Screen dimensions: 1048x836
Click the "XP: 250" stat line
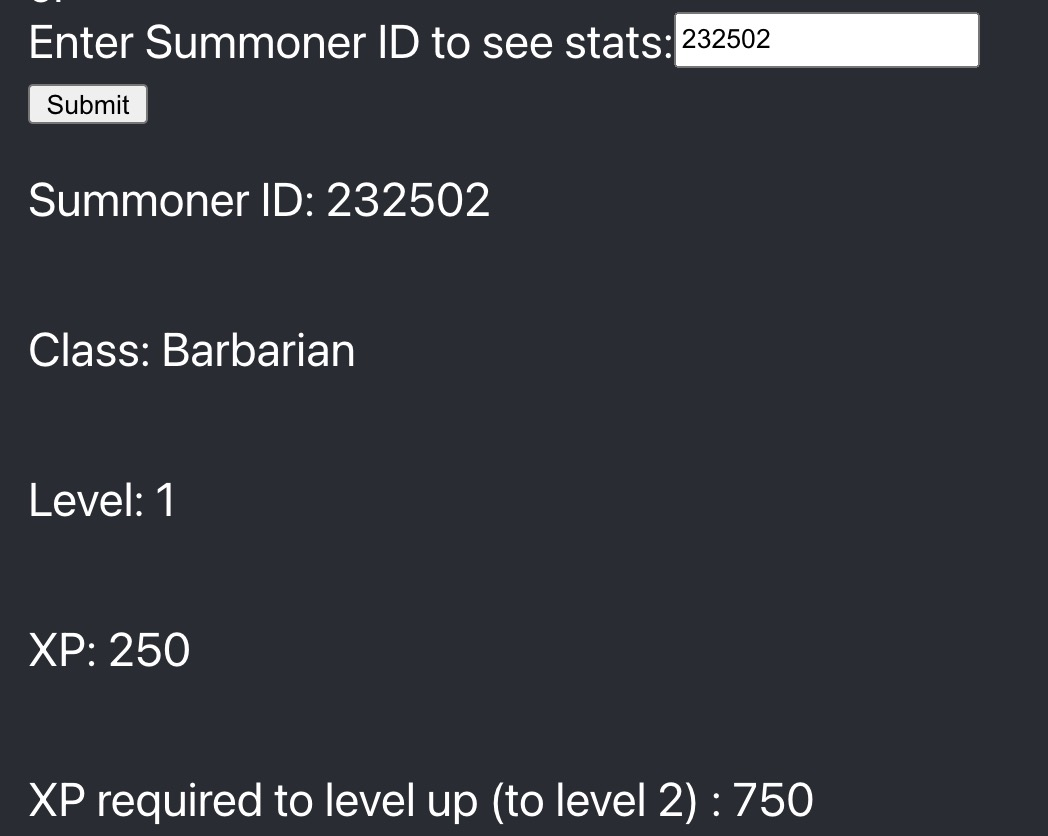pyautogui.click(x=110, y=650)
